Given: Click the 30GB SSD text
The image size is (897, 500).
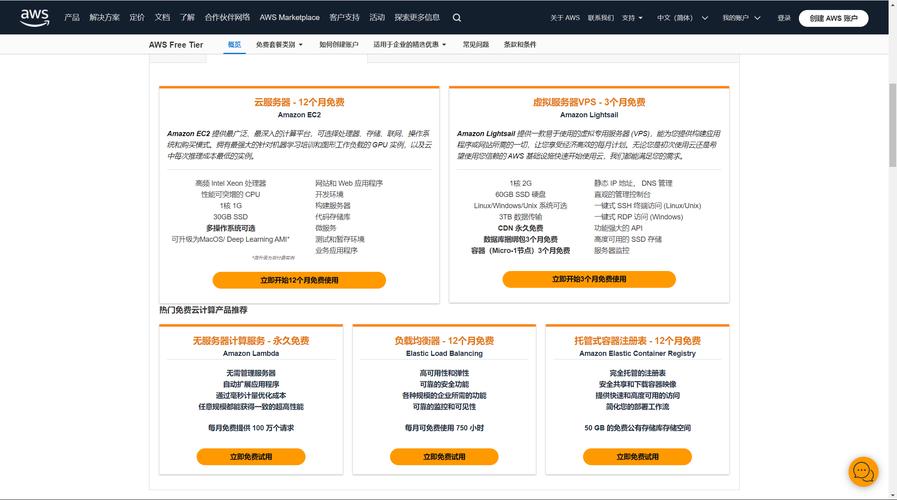Looking at the screenshot, I should 231,217.
